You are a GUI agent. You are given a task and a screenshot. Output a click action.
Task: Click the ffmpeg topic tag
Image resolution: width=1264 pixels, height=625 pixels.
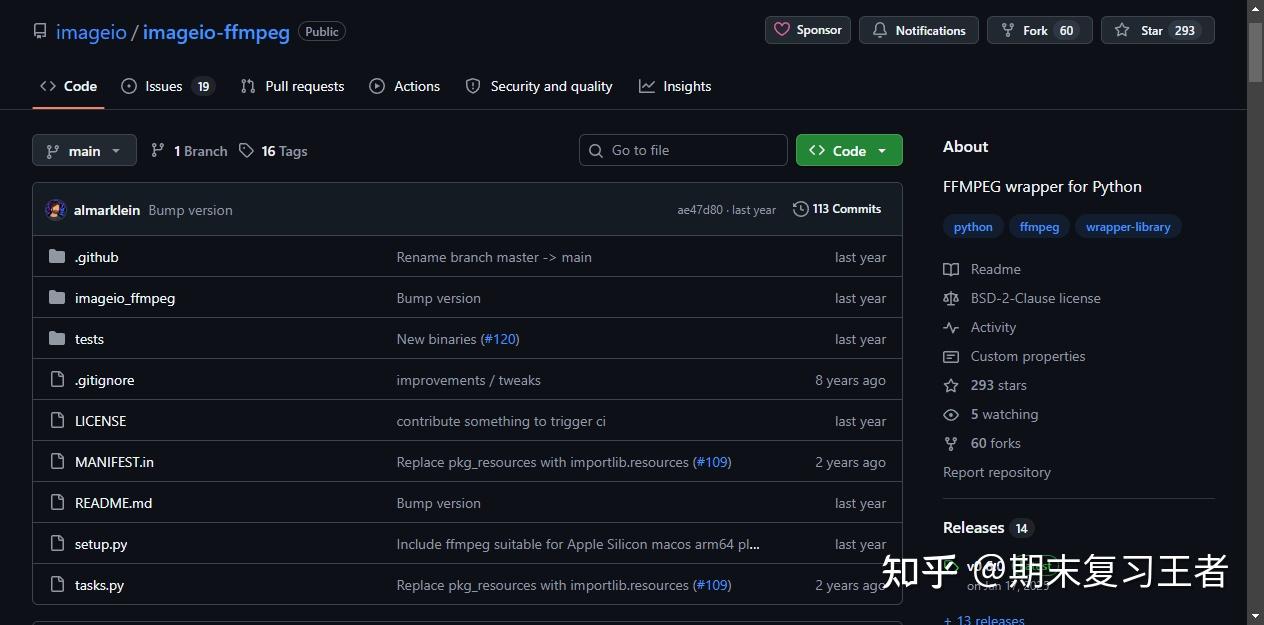pos(1039,227)
